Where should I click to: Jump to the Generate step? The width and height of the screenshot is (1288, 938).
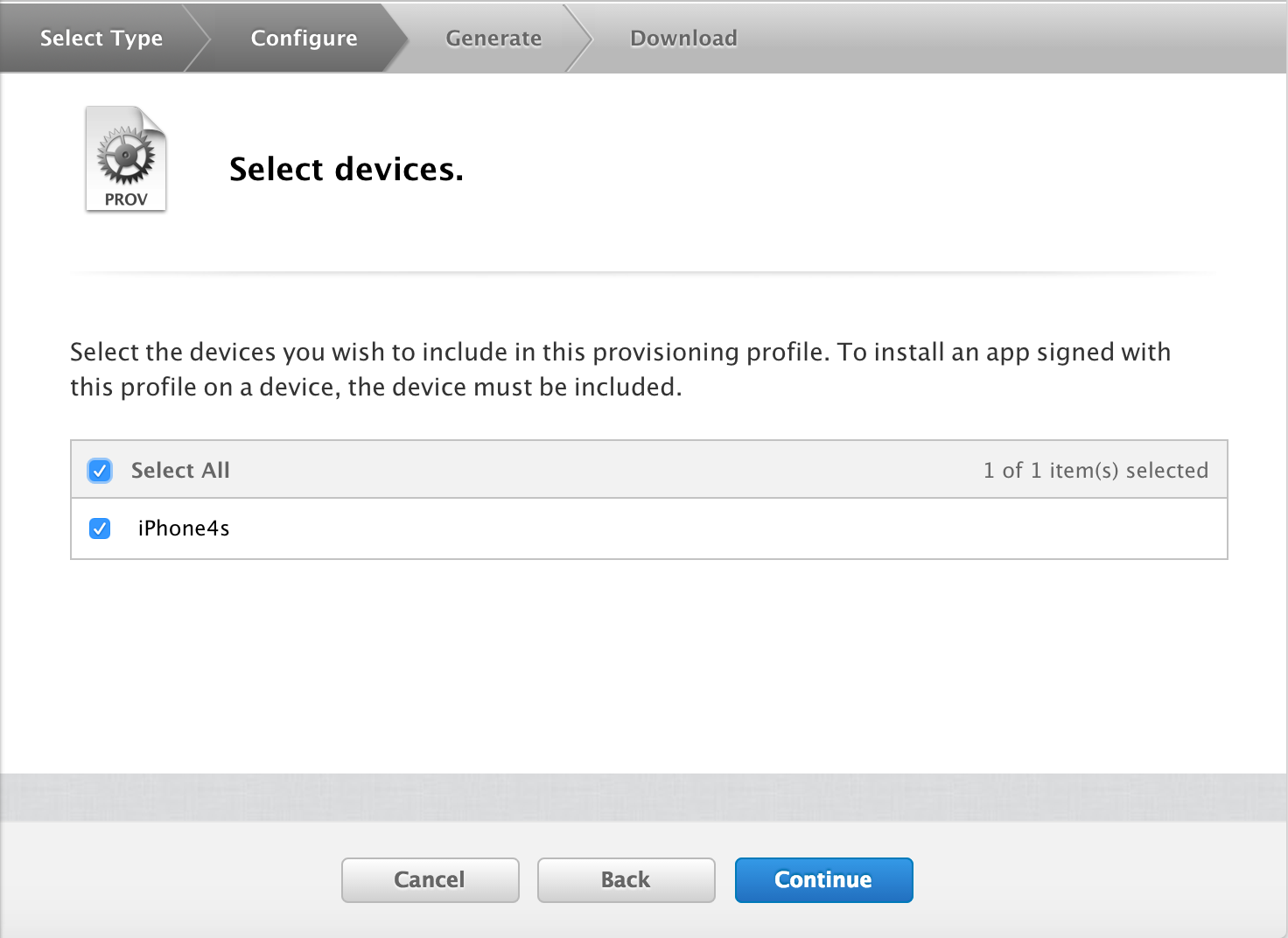tap(493, 38)
